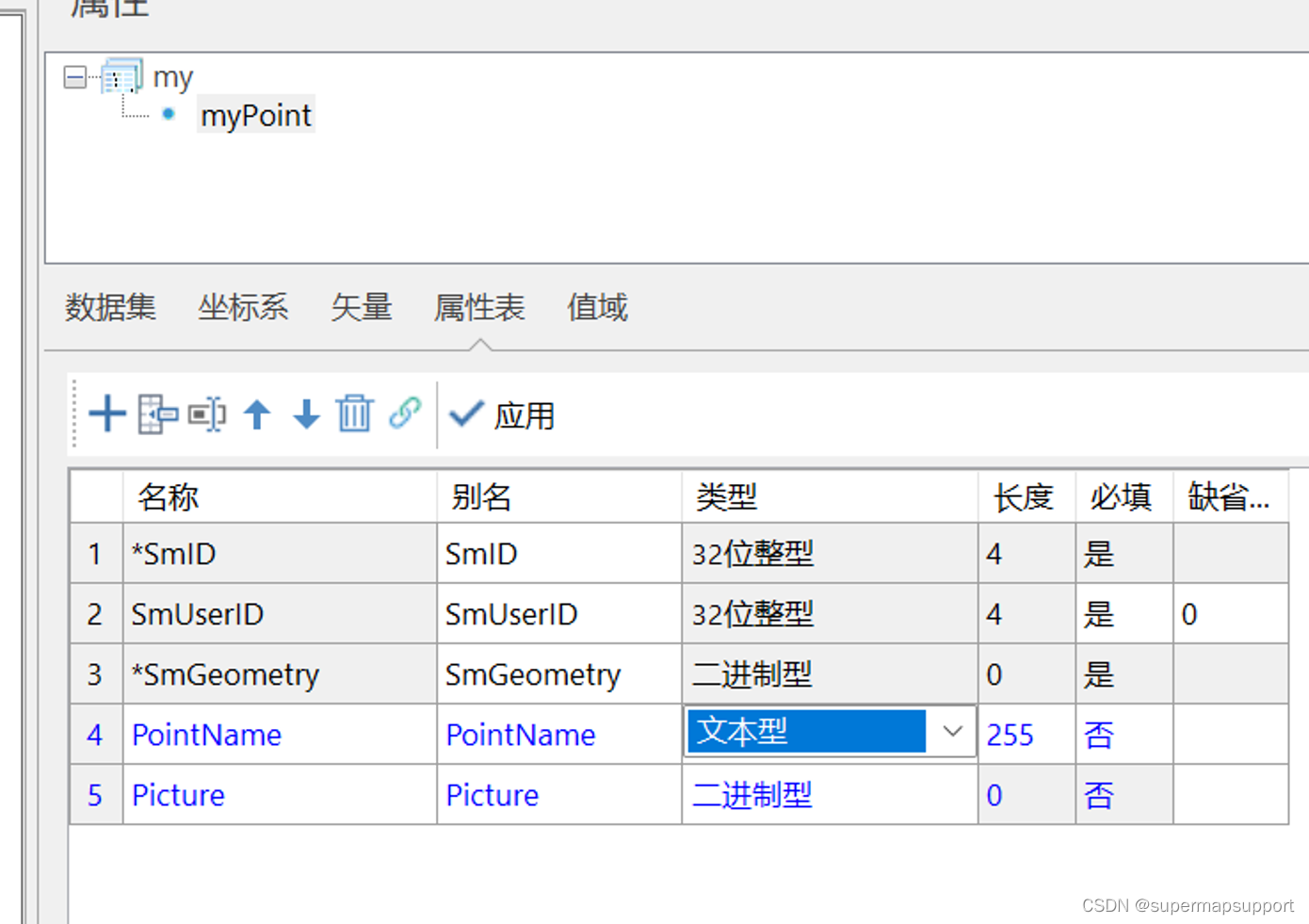
Task: Collapse the 'my' datasource tree node
Action: click(x=73, y=77)
